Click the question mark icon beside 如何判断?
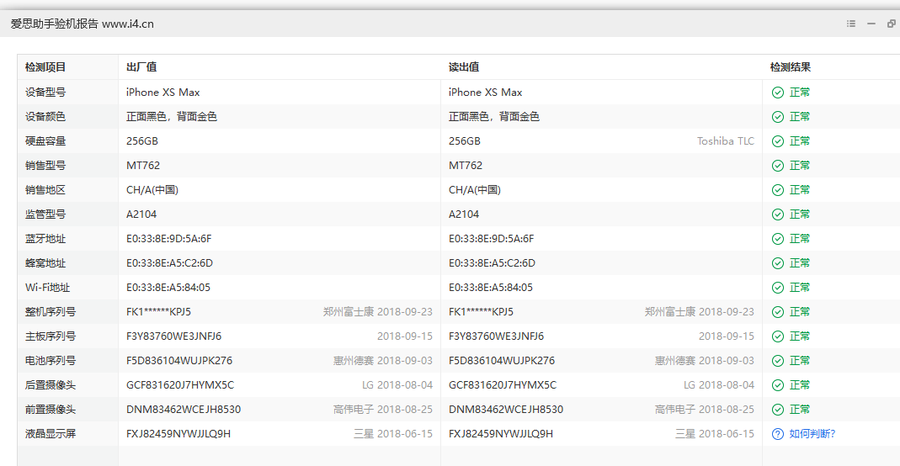The image size is (900, 466). point(778,434)
